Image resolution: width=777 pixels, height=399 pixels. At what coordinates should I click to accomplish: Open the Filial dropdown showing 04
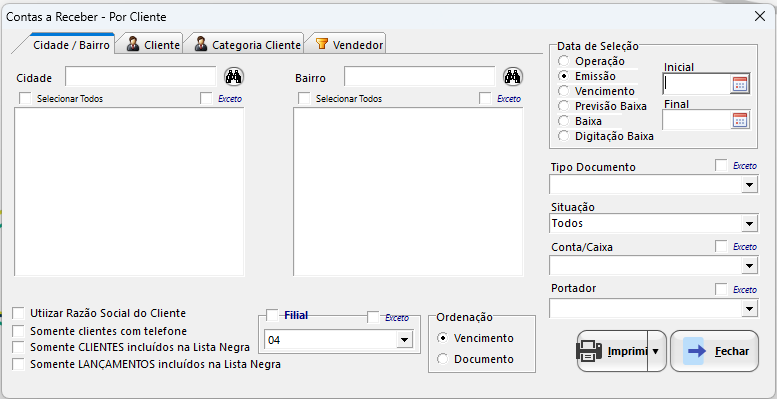tap(404, 340)
